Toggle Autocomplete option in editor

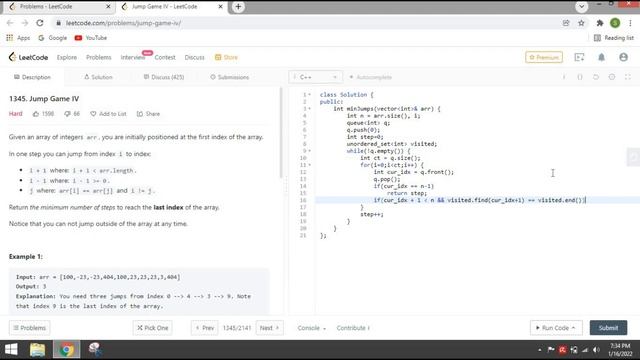click(371, 77)
